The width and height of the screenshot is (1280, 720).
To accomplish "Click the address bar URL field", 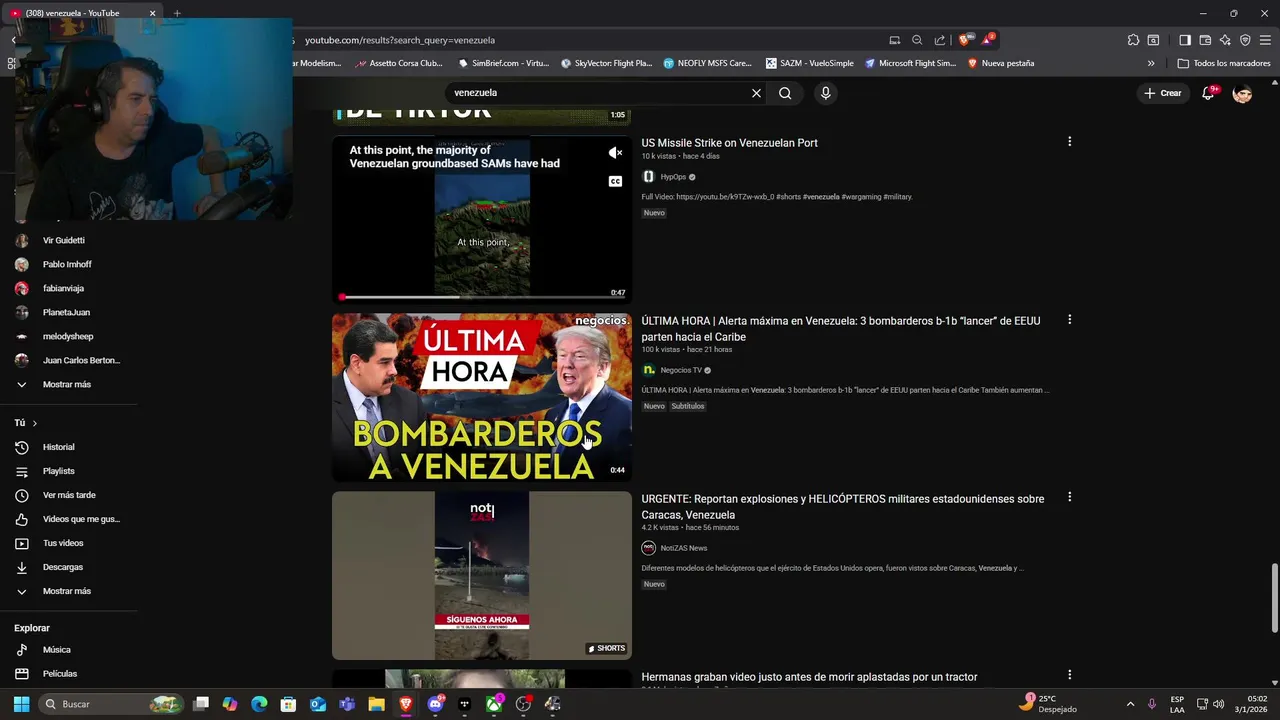I will coord(590,40).
